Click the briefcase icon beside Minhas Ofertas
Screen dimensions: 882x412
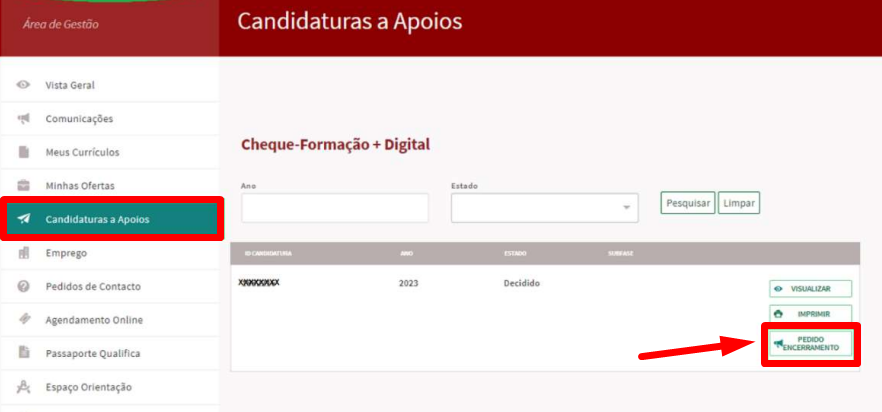point(24,186)
